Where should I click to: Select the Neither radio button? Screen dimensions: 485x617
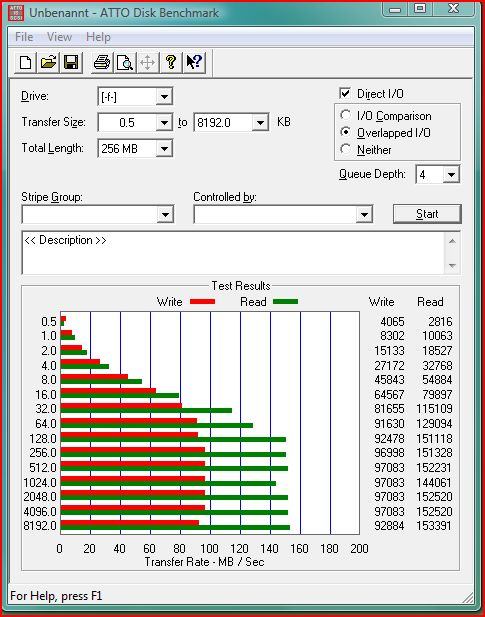pyautogui.click(x=345, y=149)
